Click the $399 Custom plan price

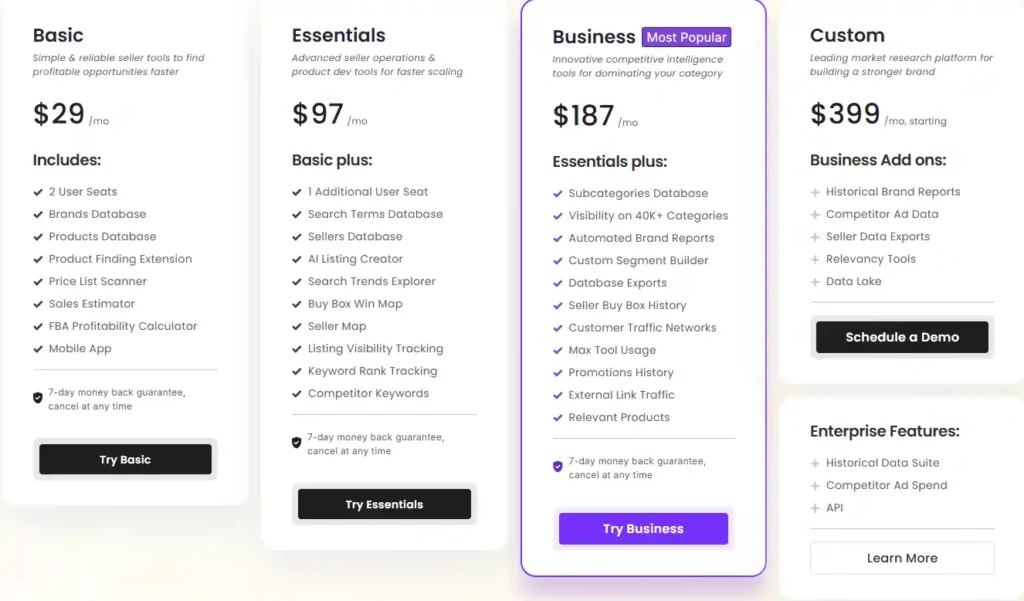[x=844, y=113]
